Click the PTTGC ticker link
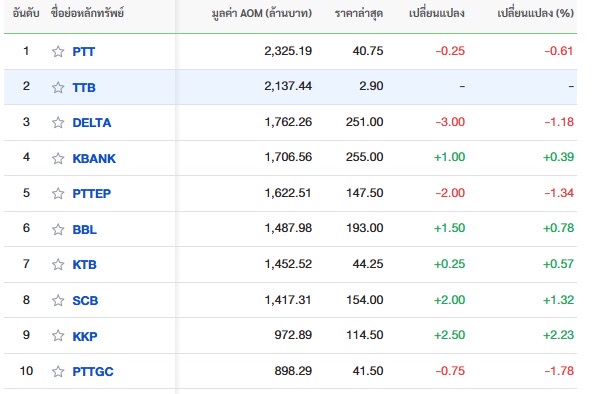The image size is (597, 394). tap(93, 371)
